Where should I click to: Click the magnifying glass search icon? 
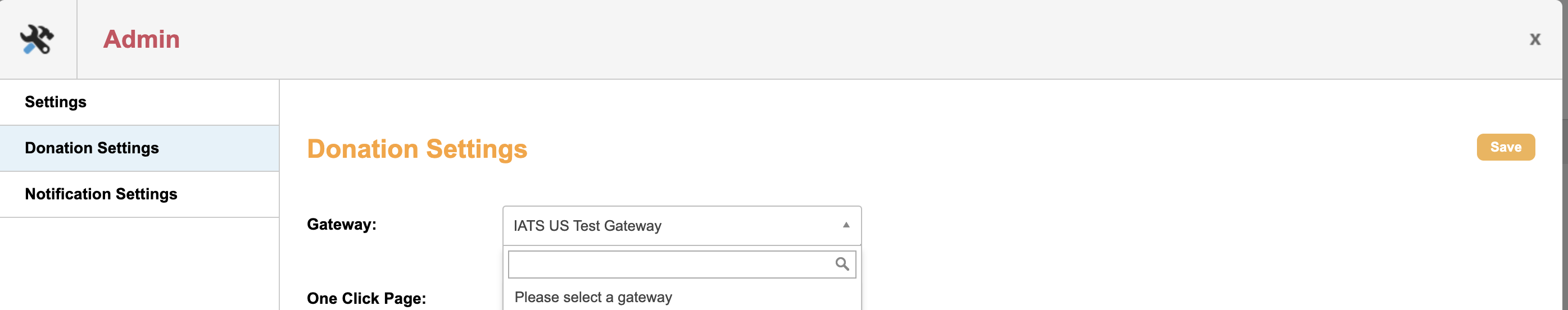(842, 264)
